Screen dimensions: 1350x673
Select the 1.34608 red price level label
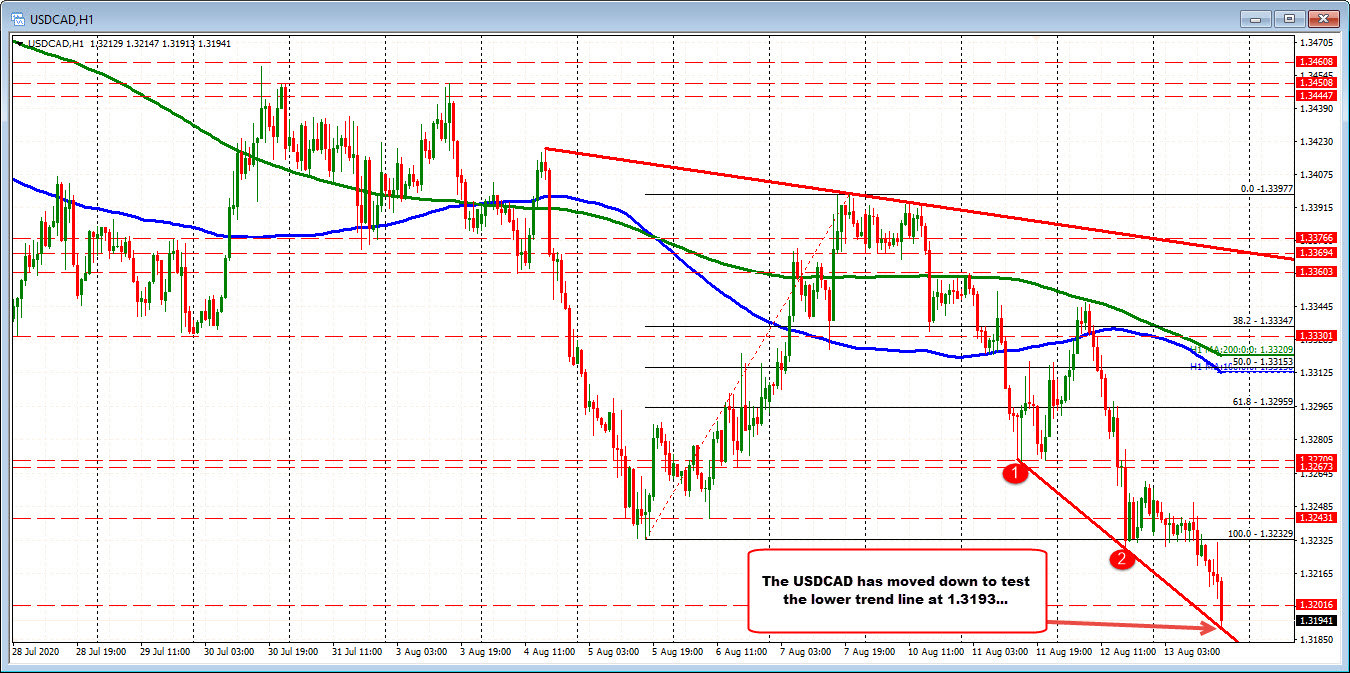pyautogui.click(x=1315, y=62)
